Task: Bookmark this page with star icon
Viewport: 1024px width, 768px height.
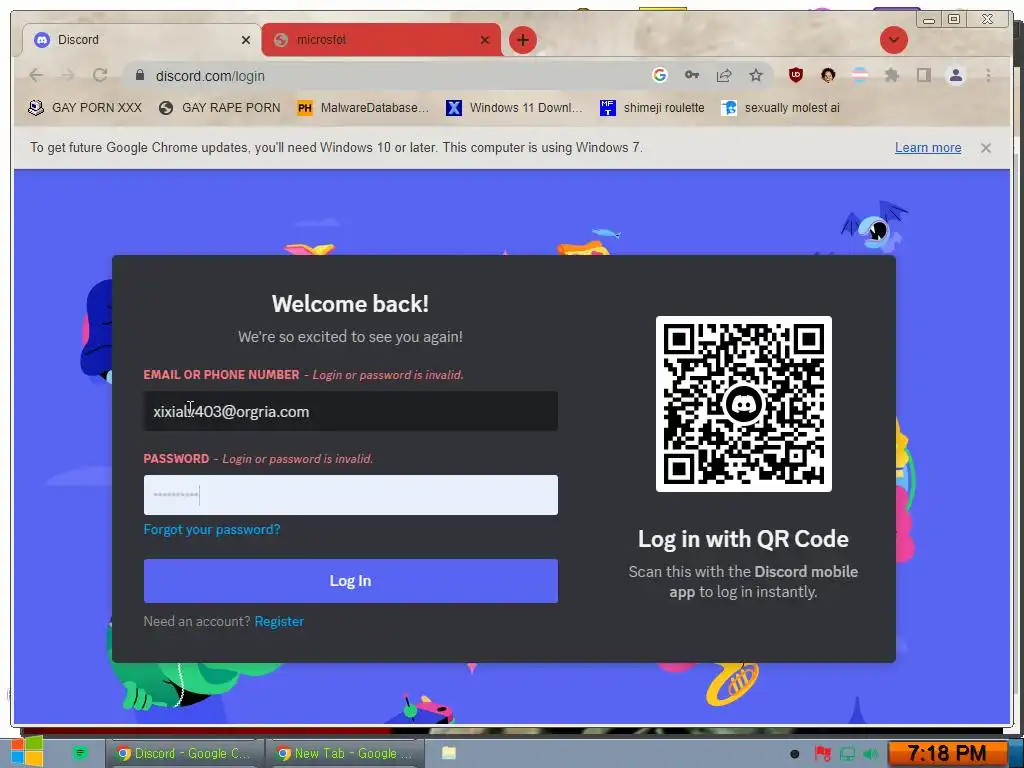Action: click(756, 75)
